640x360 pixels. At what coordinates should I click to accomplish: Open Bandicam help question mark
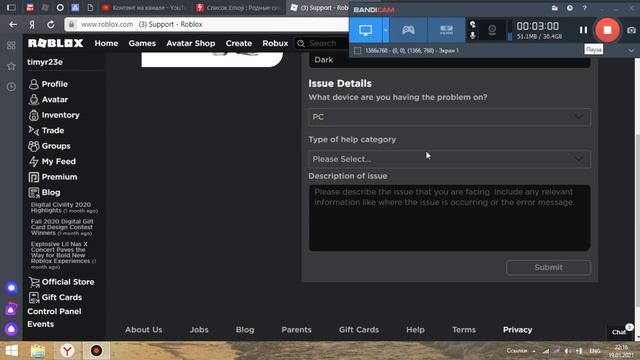click(584, 8)
